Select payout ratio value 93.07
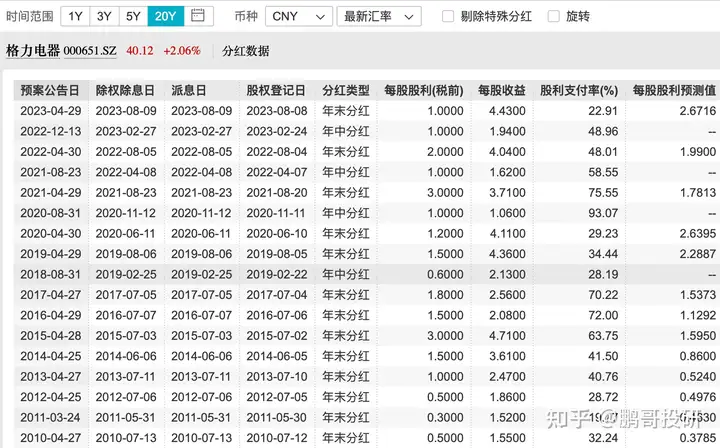720x448 pixels. click(x=603, y=213)
